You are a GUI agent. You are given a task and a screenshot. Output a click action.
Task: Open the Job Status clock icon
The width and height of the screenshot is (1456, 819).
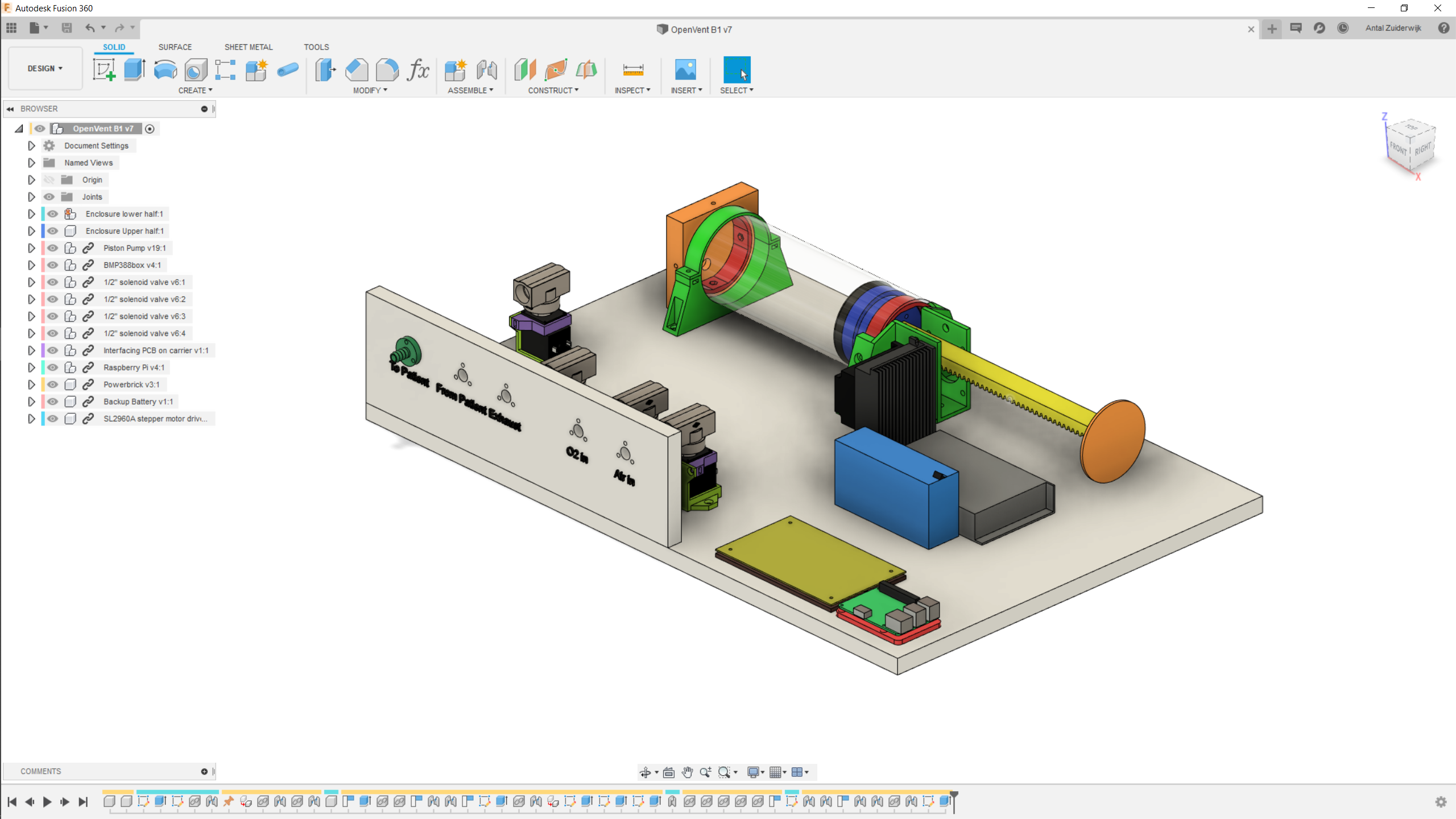pos(1343,28)
